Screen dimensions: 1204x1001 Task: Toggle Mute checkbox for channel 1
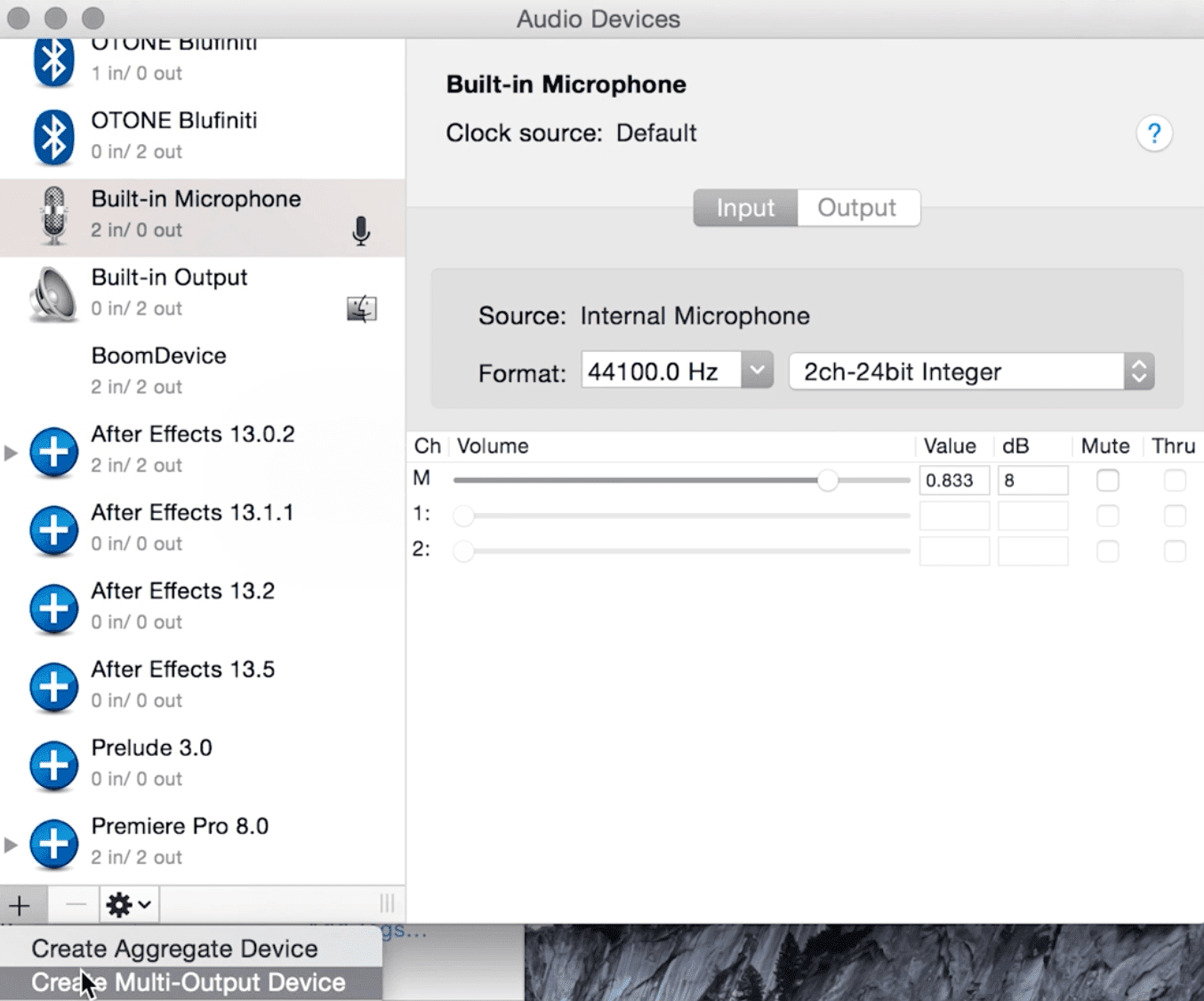1107,516
